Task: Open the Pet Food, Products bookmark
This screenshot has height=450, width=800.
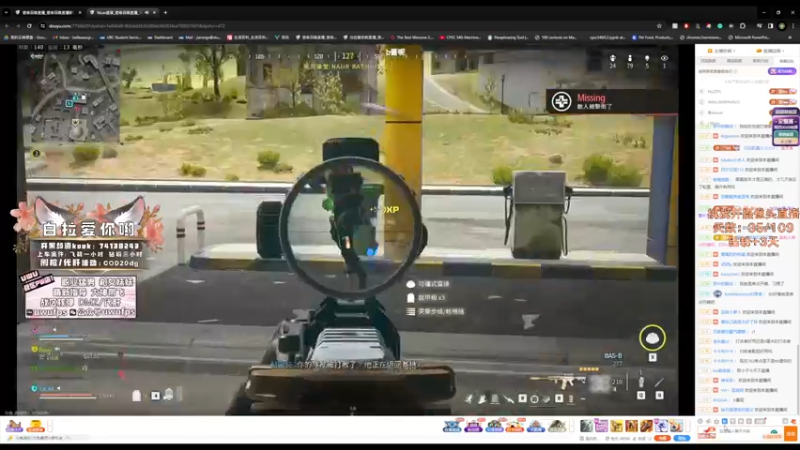Action: [x=653, y=38]
